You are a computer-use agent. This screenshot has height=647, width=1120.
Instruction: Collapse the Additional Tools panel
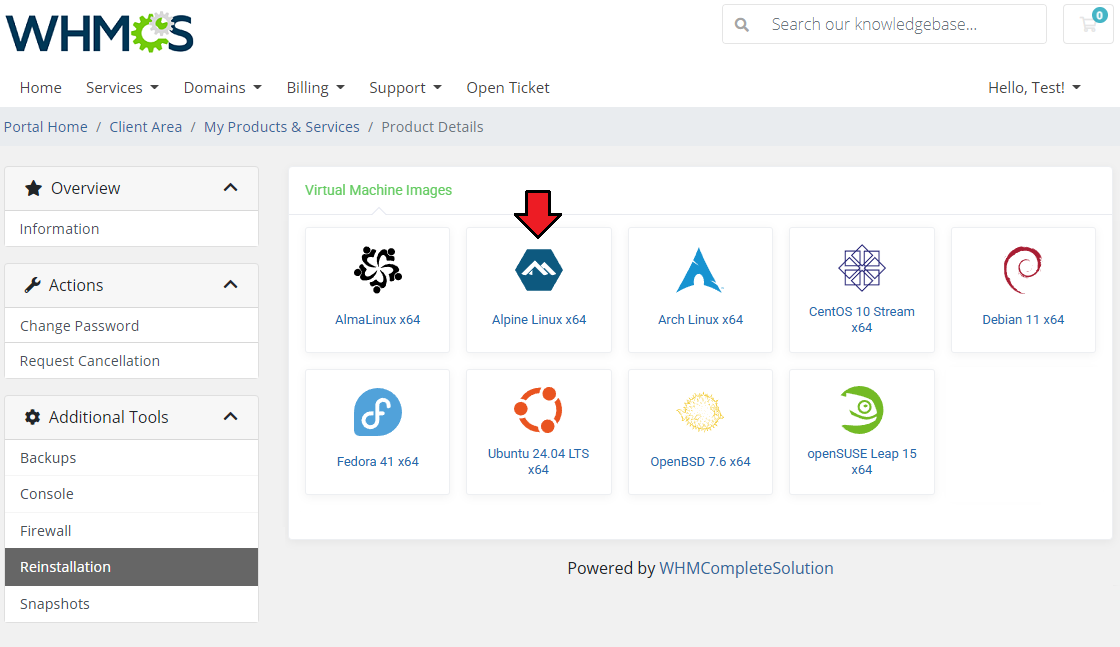click(x=230, y=417)
